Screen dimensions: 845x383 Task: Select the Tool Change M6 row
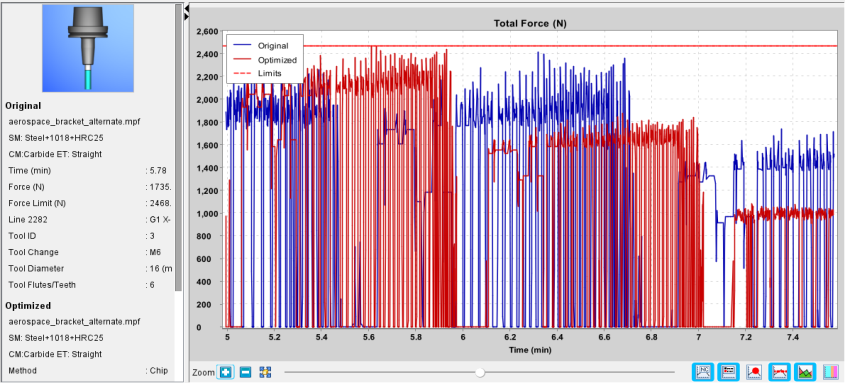(89, 252)
